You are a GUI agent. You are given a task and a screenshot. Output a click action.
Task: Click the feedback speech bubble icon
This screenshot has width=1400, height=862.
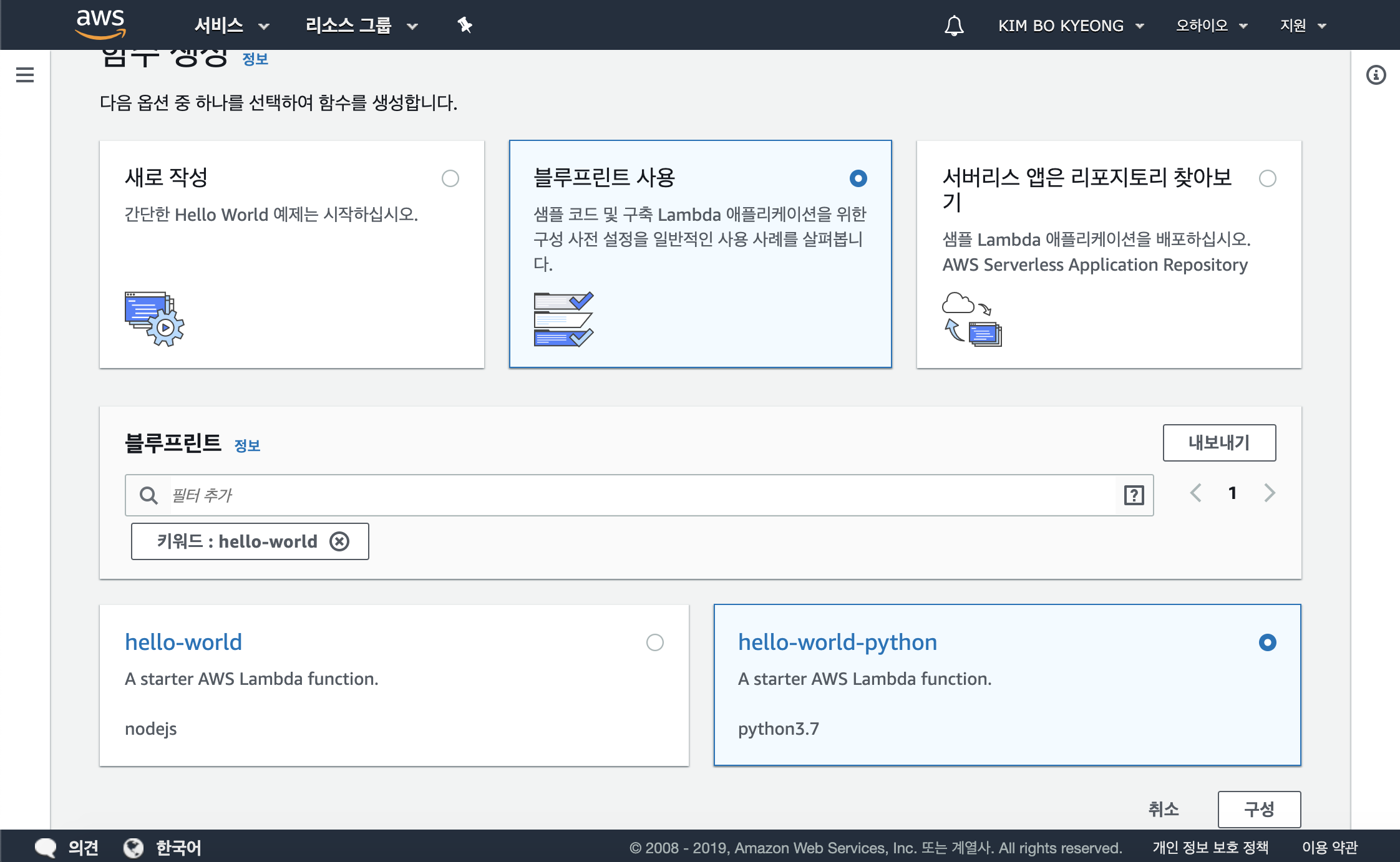pyautogui.click(x=46, y=848)
